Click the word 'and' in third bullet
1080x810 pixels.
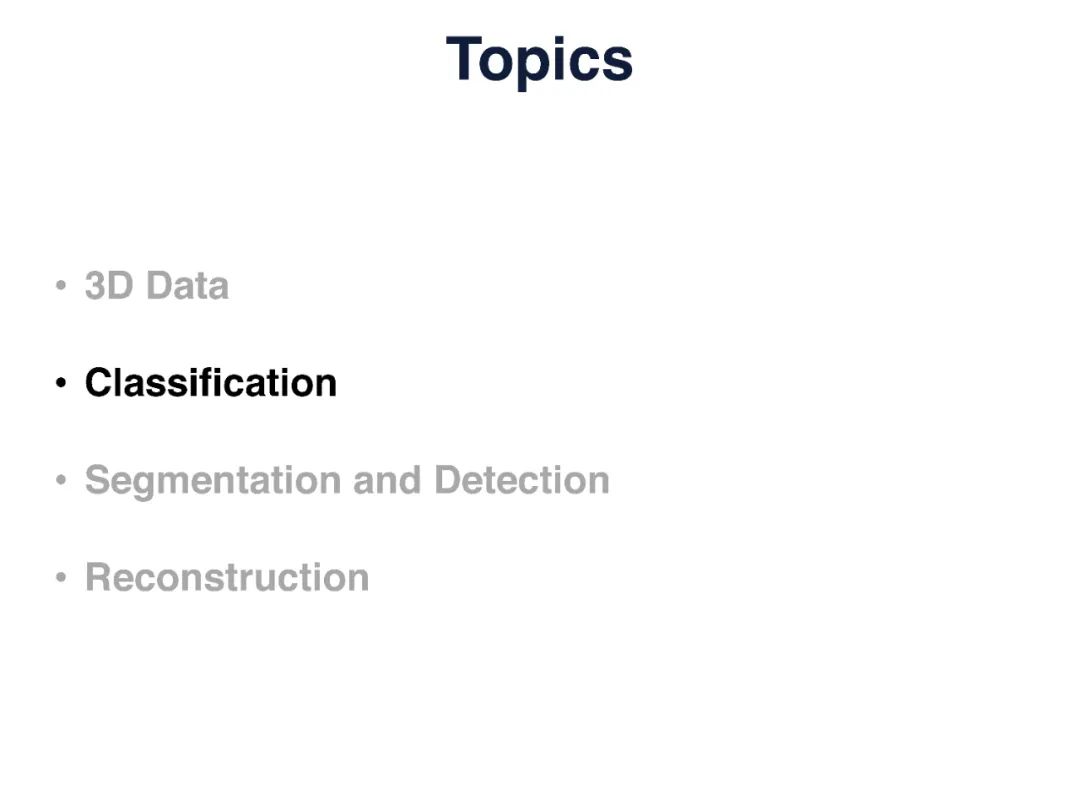tap(388, 480)
